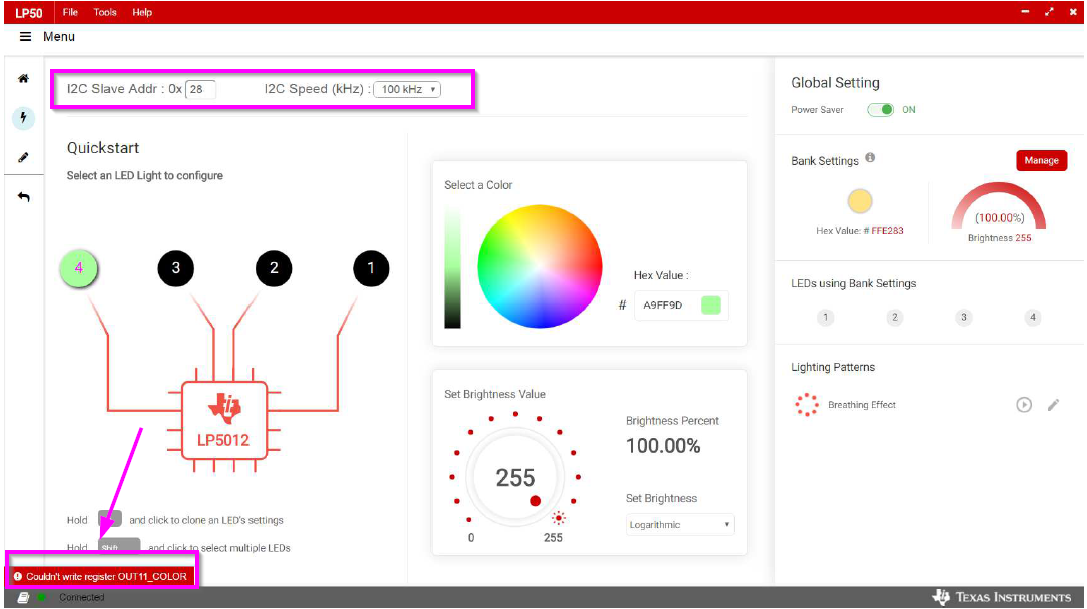Image resolution: width=1087 pixels, height=609 pixels.
Task: Open the I2C Speed dropdown
Action: tap(407, 89)
